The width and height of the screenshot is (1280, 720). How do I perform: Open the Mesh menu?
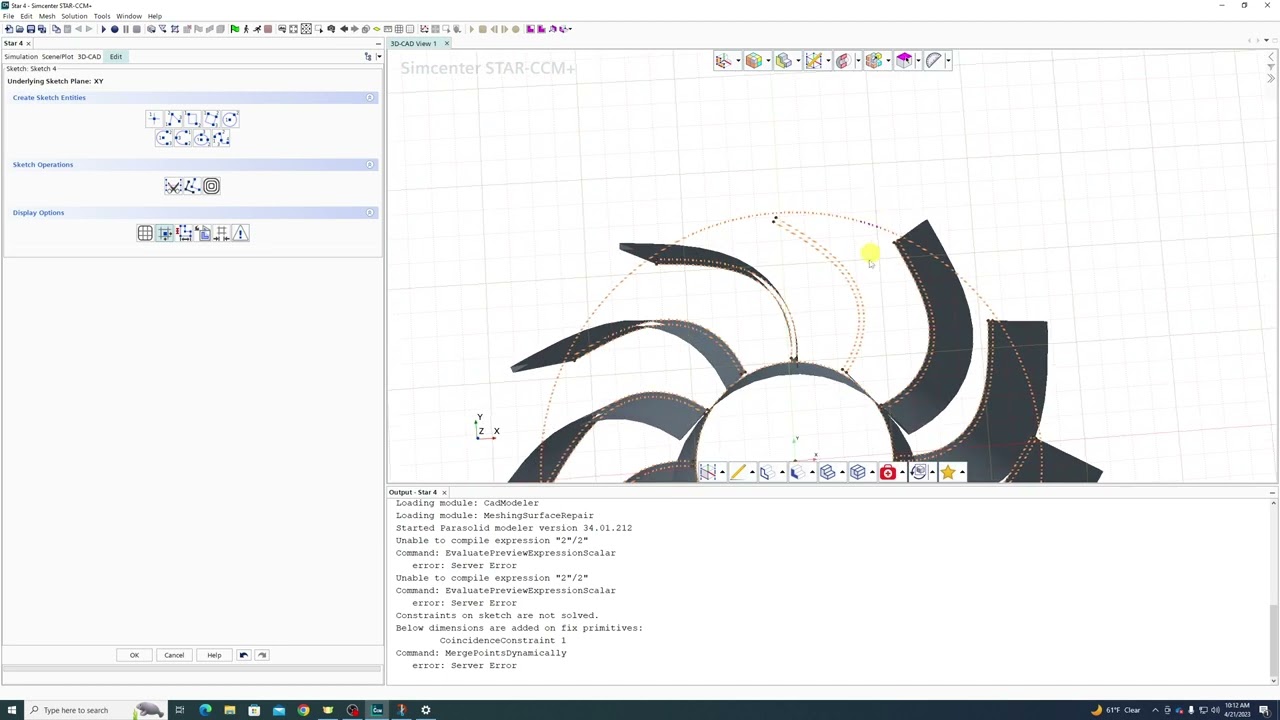47,16
